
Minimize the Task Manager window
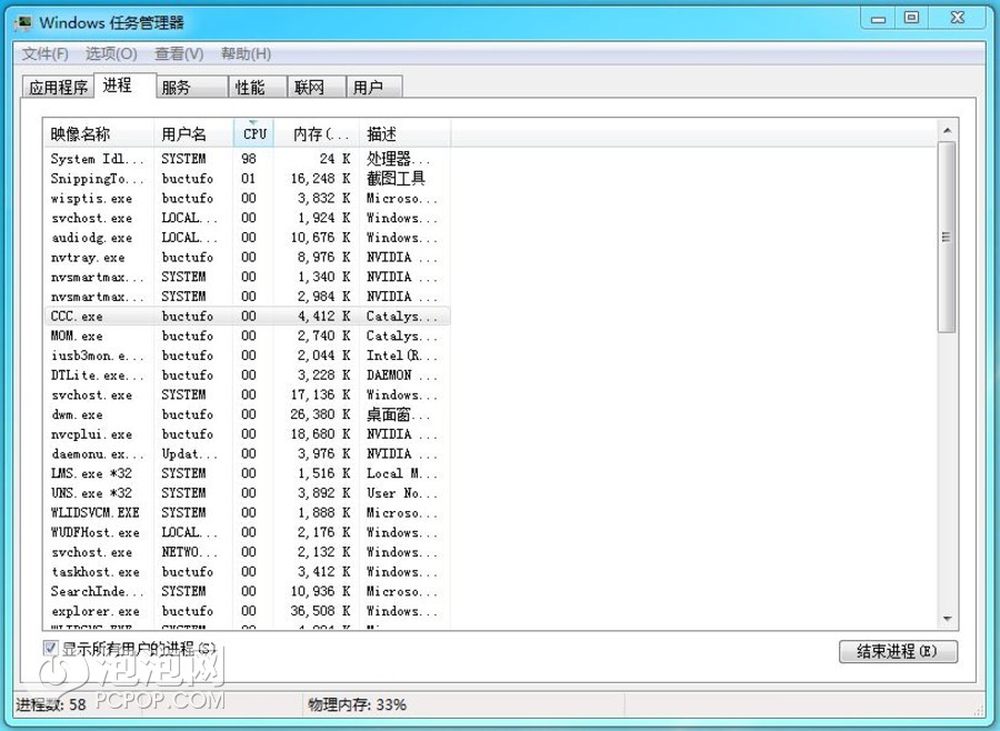pos(878,18)
